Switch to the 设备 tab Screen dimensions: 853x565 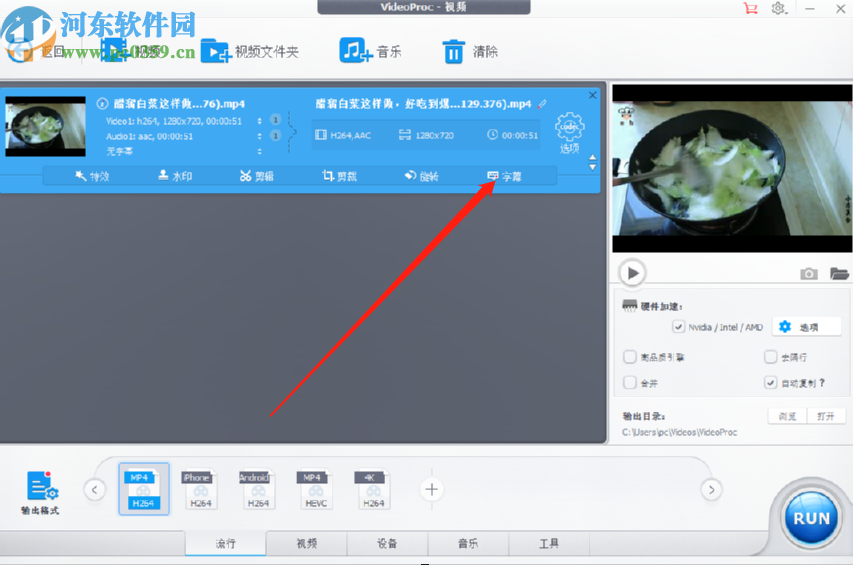(387, 543)
